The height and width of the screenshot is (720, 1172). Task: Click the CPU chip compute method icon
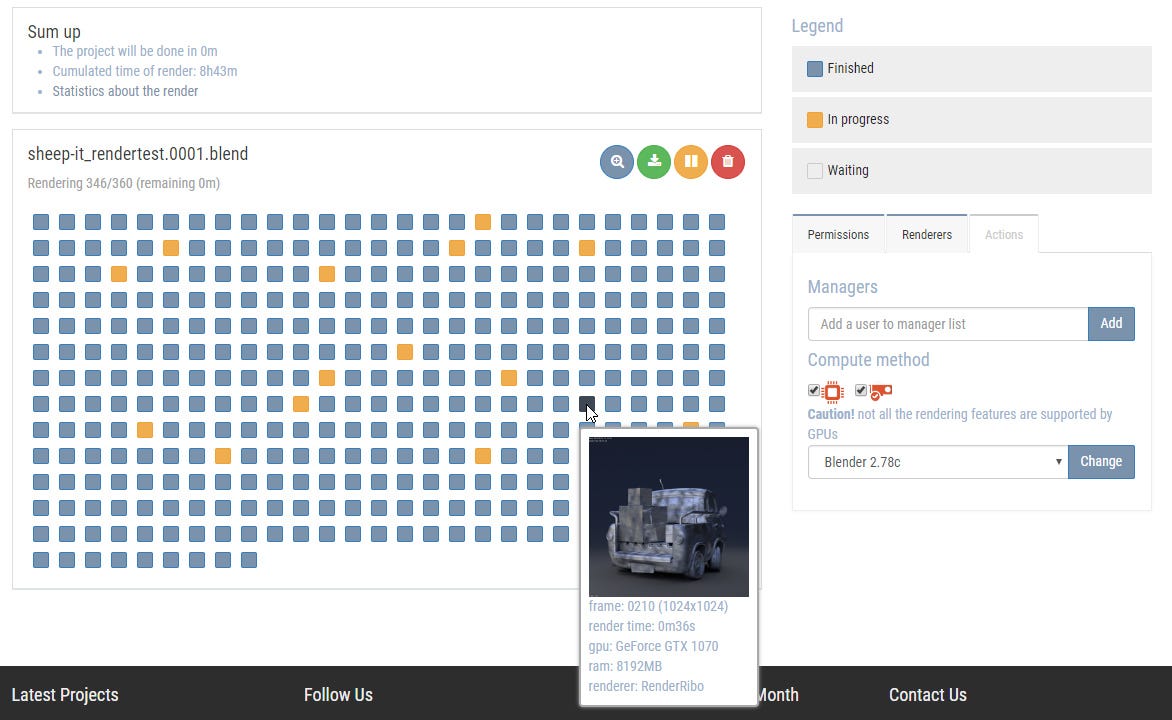[x=833, y=391]
